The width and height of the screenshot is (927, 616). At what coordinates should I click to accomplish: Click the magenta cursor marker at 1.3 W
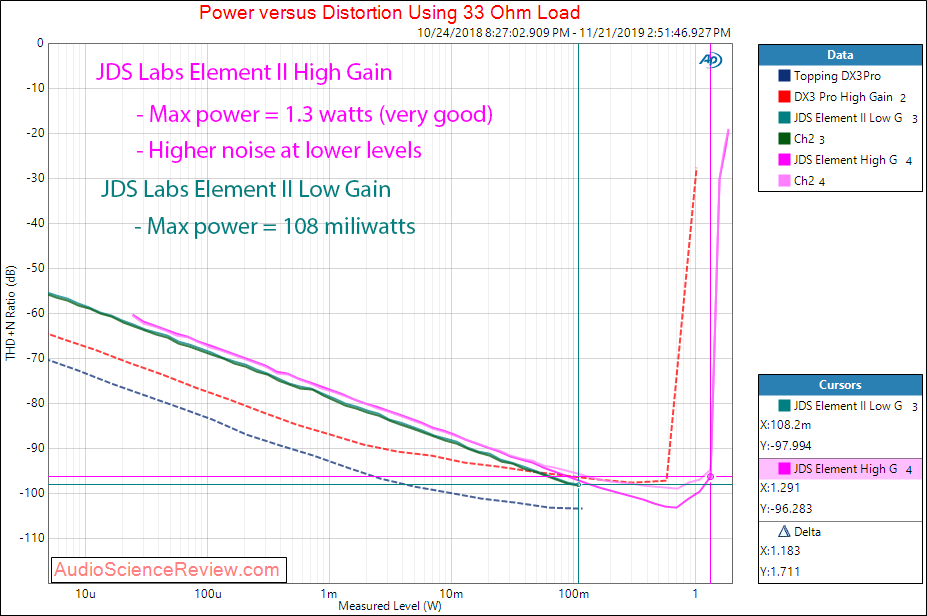point(711,476)
